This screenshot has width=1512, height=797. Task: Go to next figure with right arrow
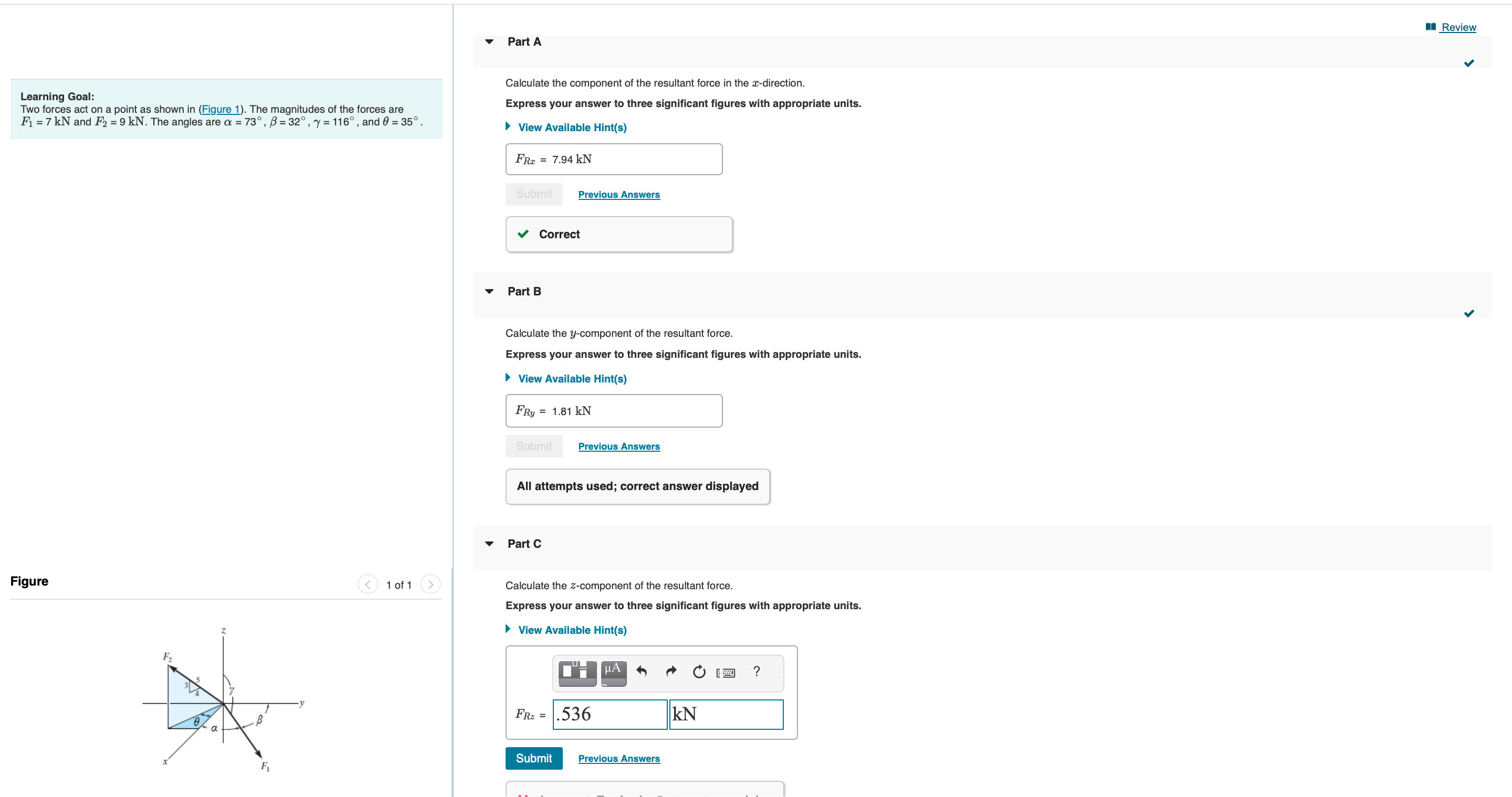tap(430, 584)
